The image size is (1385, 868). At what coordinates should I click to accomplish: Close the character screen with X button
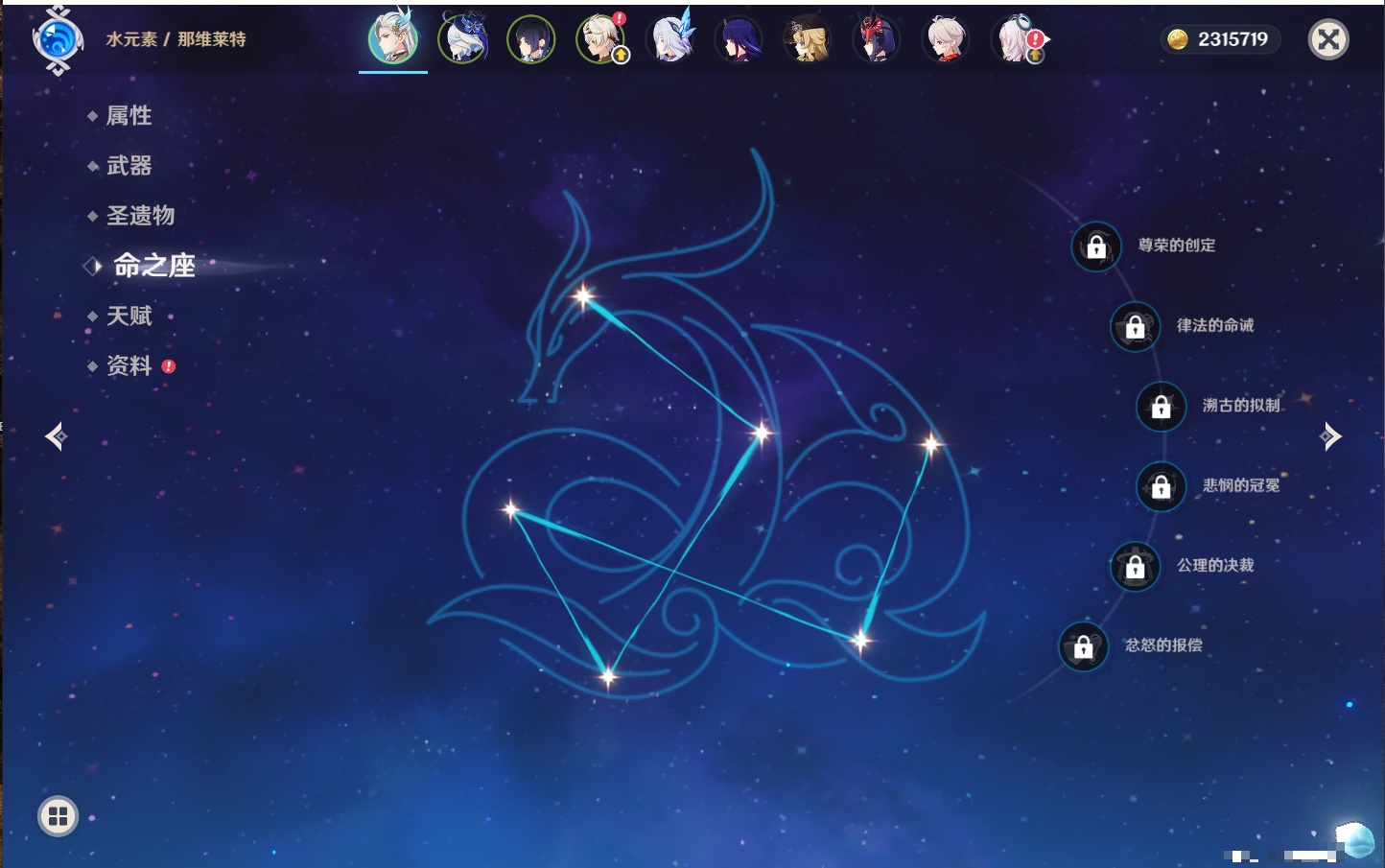pos(1328,39)
